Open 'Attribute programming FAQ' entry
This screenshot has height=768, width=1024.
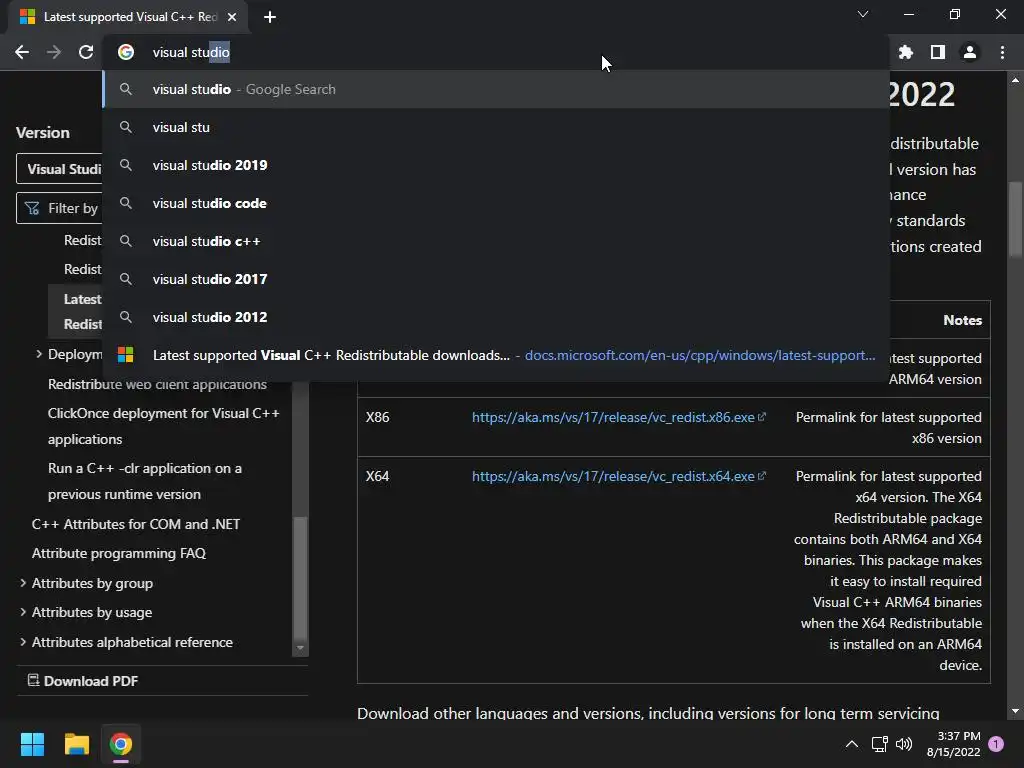click(119, 553)
